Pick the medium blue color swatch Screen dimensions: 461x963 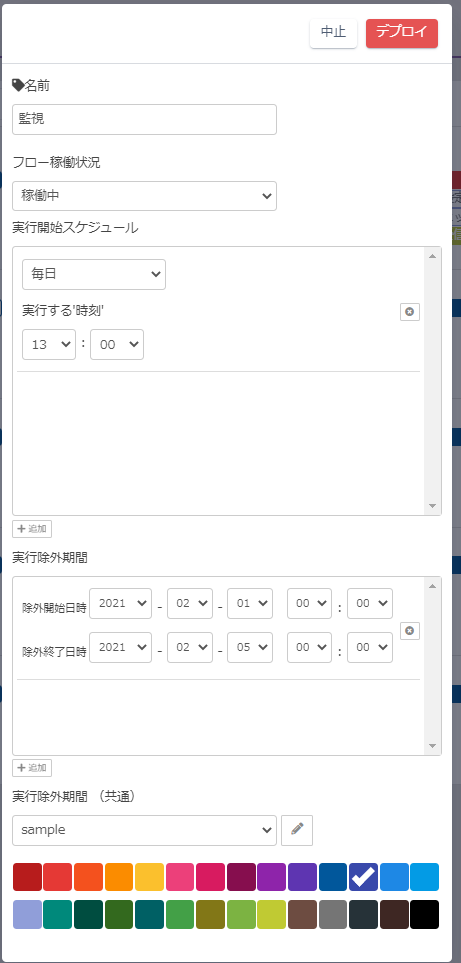(394, 877)
